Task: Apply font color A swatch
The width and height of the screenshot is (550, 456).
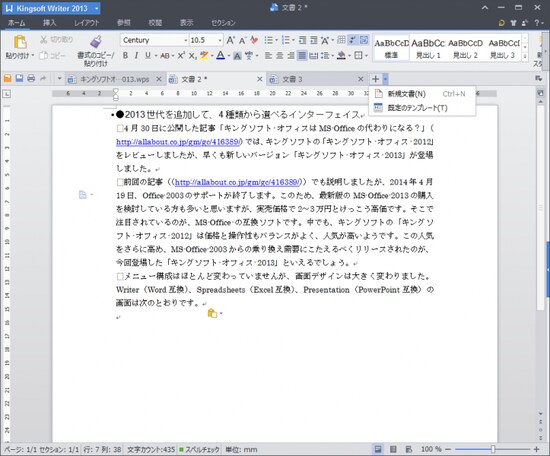Action: (x=220, y=55)
